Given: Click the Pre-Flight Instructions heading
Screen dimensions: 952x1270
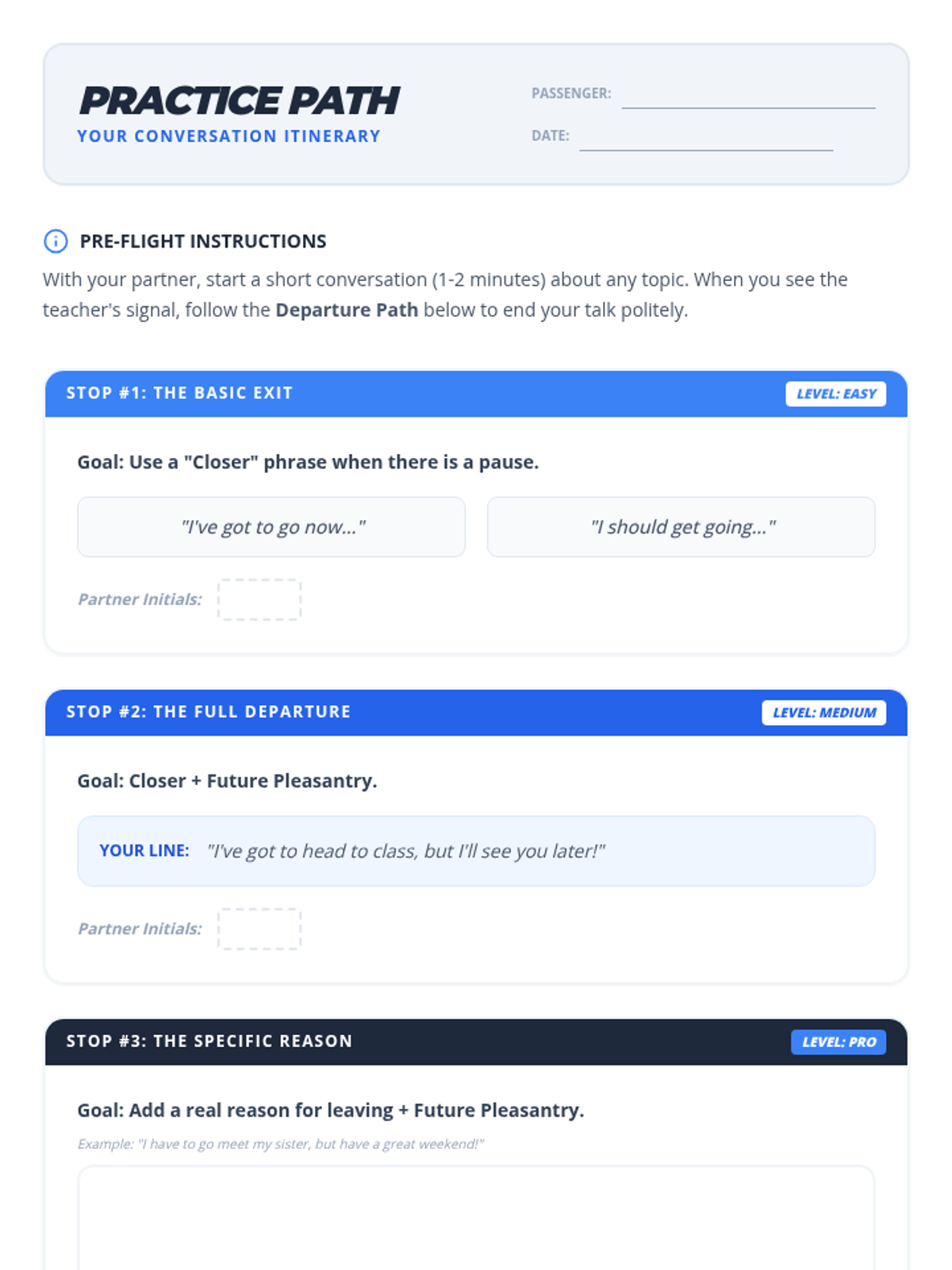Looking at the screenshot, I should [203, 241].
